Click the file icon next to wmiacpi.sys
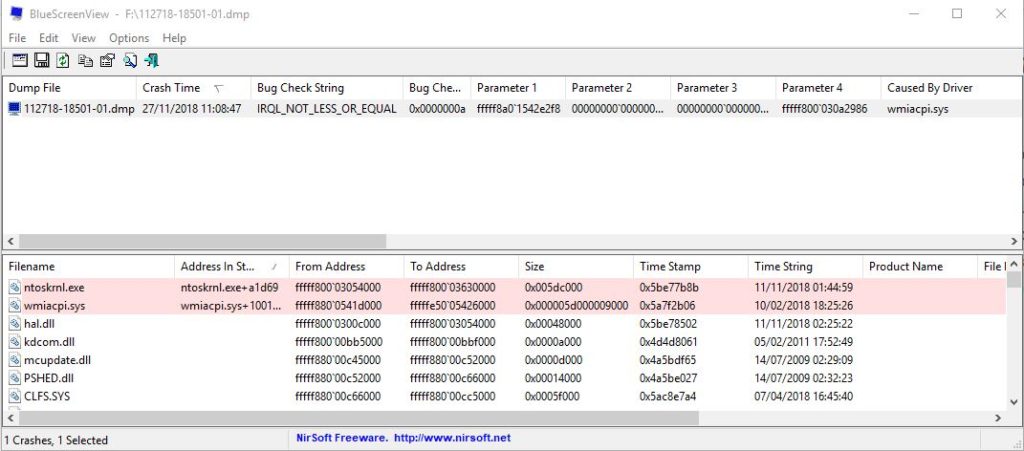The width and height of the screenshot is (1024, 451). (x=14, y=305)
